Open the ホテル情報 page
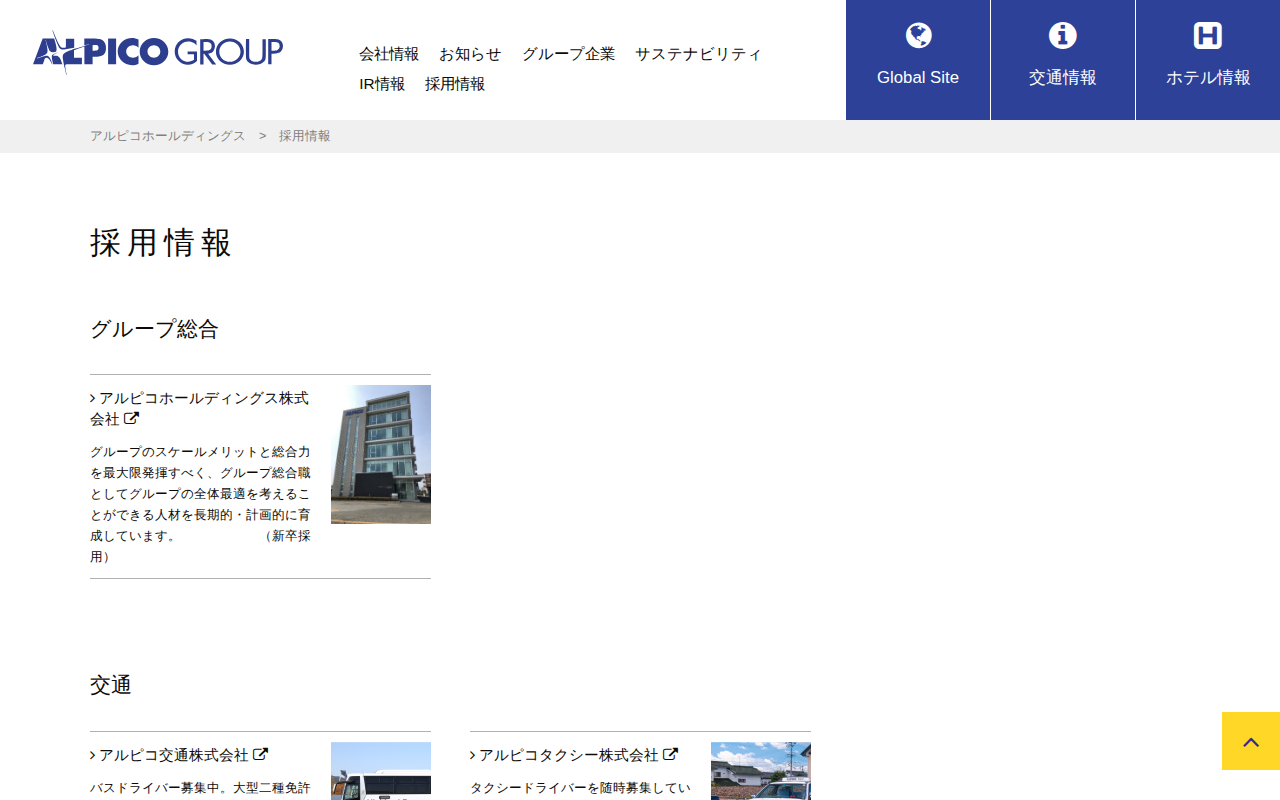This screenshot has height=800, width=1280. click(x=1208, y=60)
